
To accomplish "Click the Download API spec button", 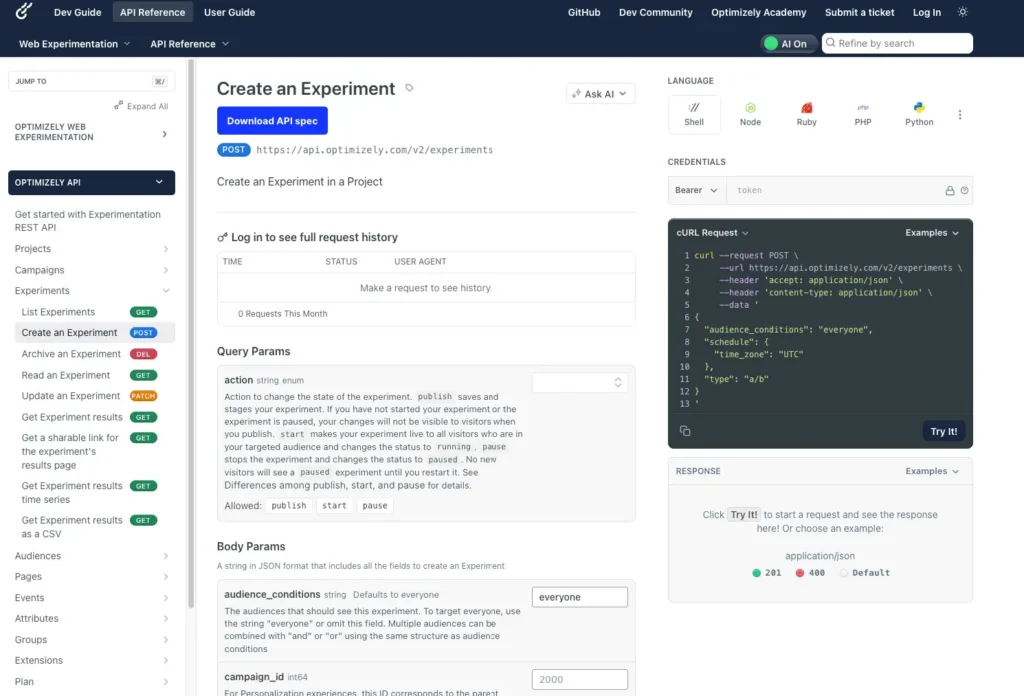I will (x=272, y=120).
